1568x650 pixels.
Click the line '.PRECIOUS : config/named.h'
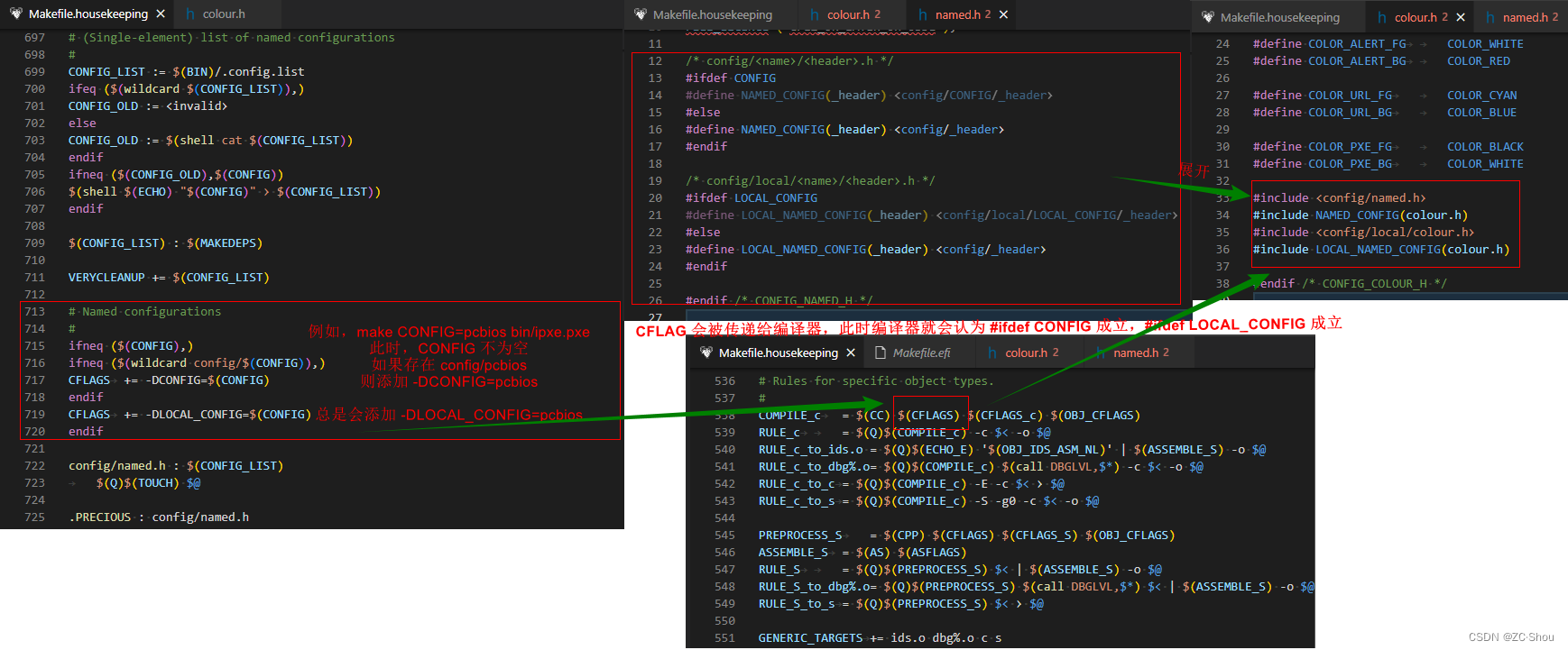tap(159, 517)
